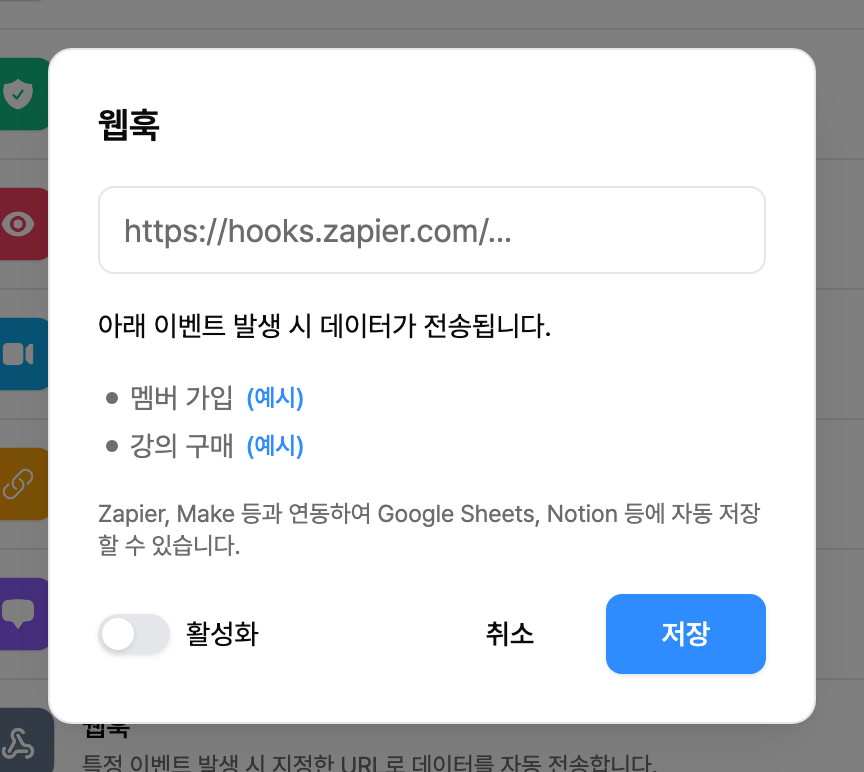Click the dimmed backdrop right of the dialog

pyautogui.click(x=840, y=386)
